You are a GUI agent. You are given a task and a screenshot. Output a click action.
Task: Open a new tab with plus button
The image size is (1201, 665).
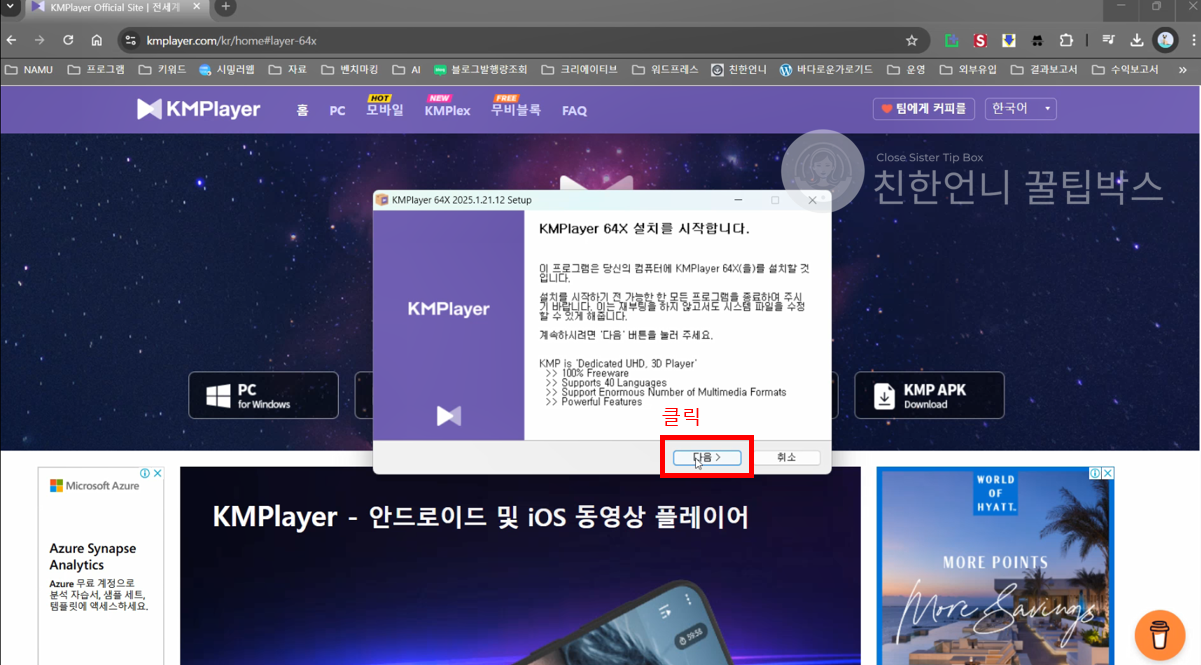click(x=226, y=7)
